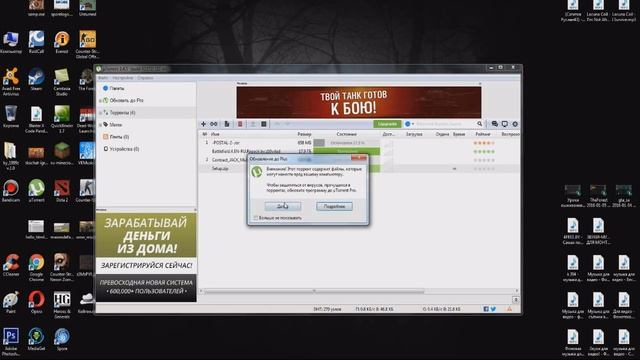This screenshot has height=360, width=640.
Task: Expand the Labels sidebar tree node
Action: 100,125
